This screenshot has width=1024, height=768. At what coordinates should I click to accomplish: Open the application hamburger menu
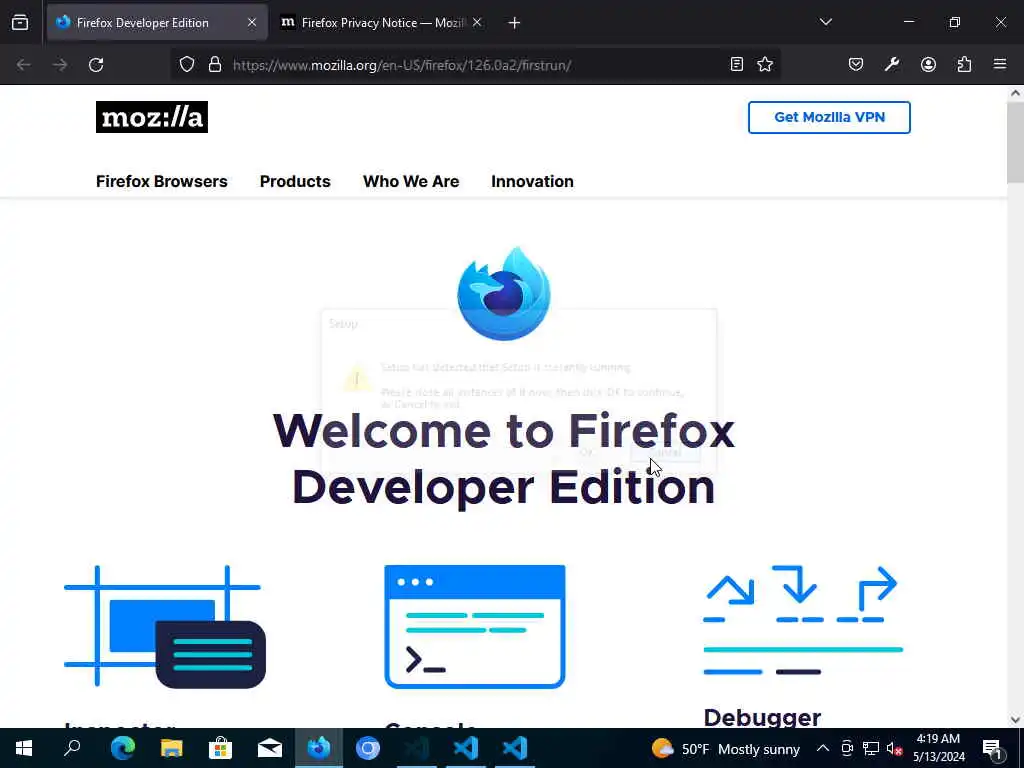[1000, 64]
